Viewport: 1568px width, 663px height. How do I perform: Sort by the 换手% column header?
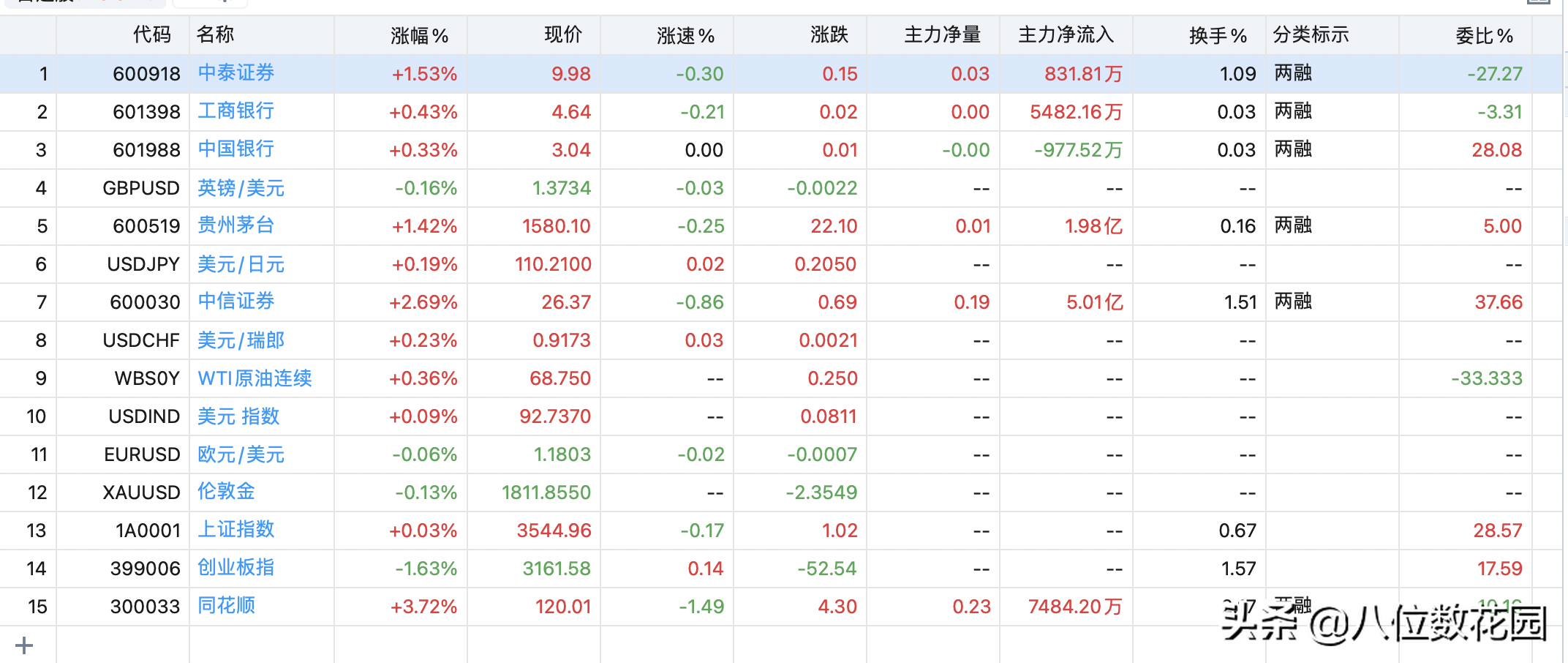[1218, 35]
